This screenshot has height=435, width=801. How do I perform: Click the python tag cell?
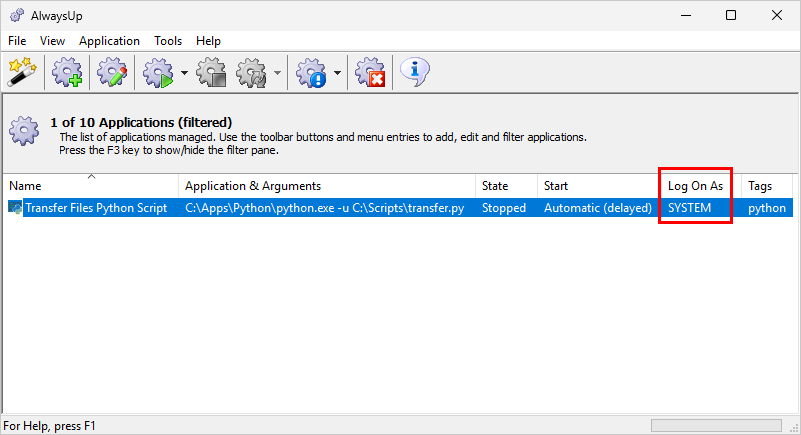(767, 208)
